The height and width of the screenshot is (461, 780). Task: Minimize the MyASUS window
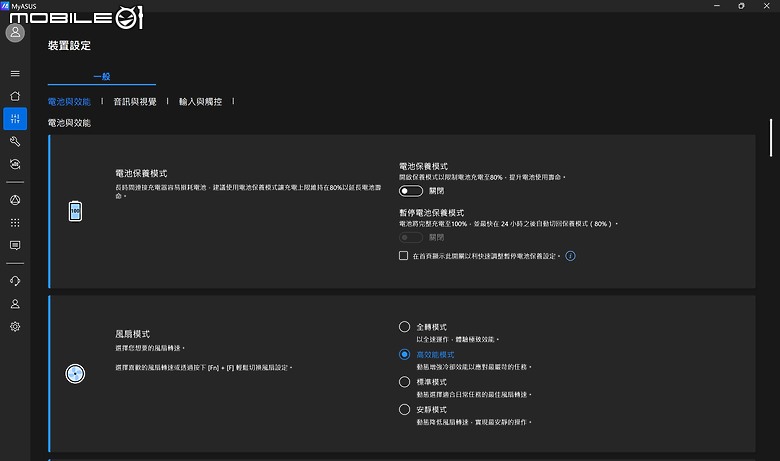click(x=717, y=6)
